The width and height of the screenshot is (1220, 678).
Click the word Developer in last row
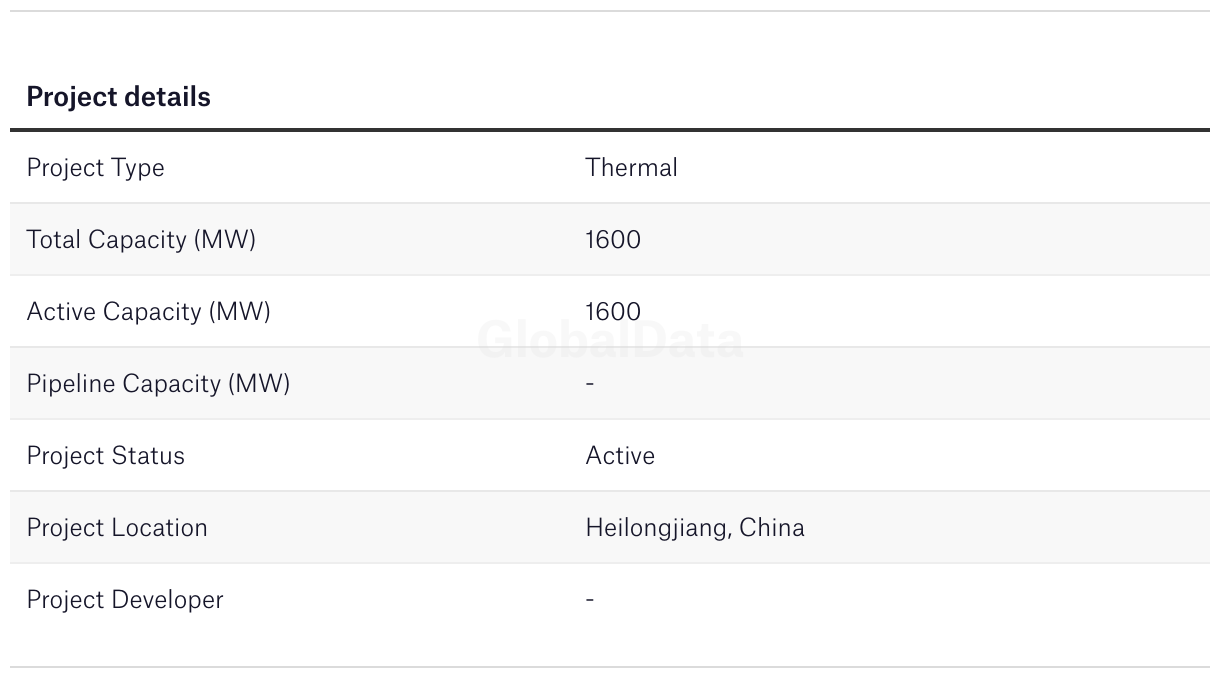pyautogui.click(x=167, y=600)
